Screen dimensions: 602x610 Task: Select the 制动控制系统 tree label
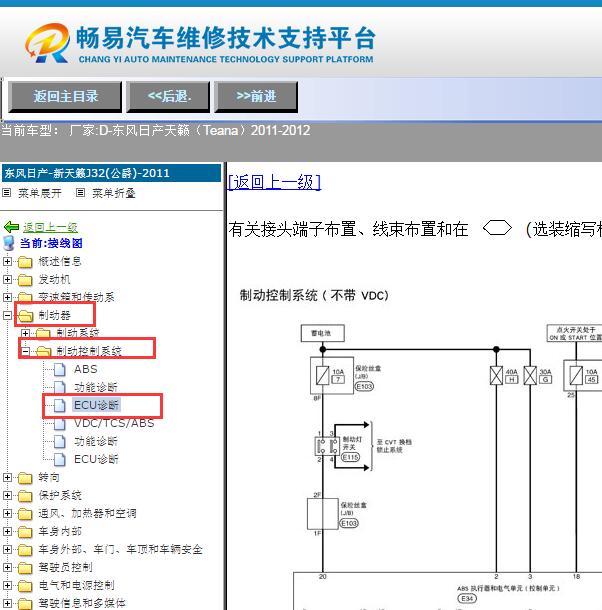coord(89,351)
